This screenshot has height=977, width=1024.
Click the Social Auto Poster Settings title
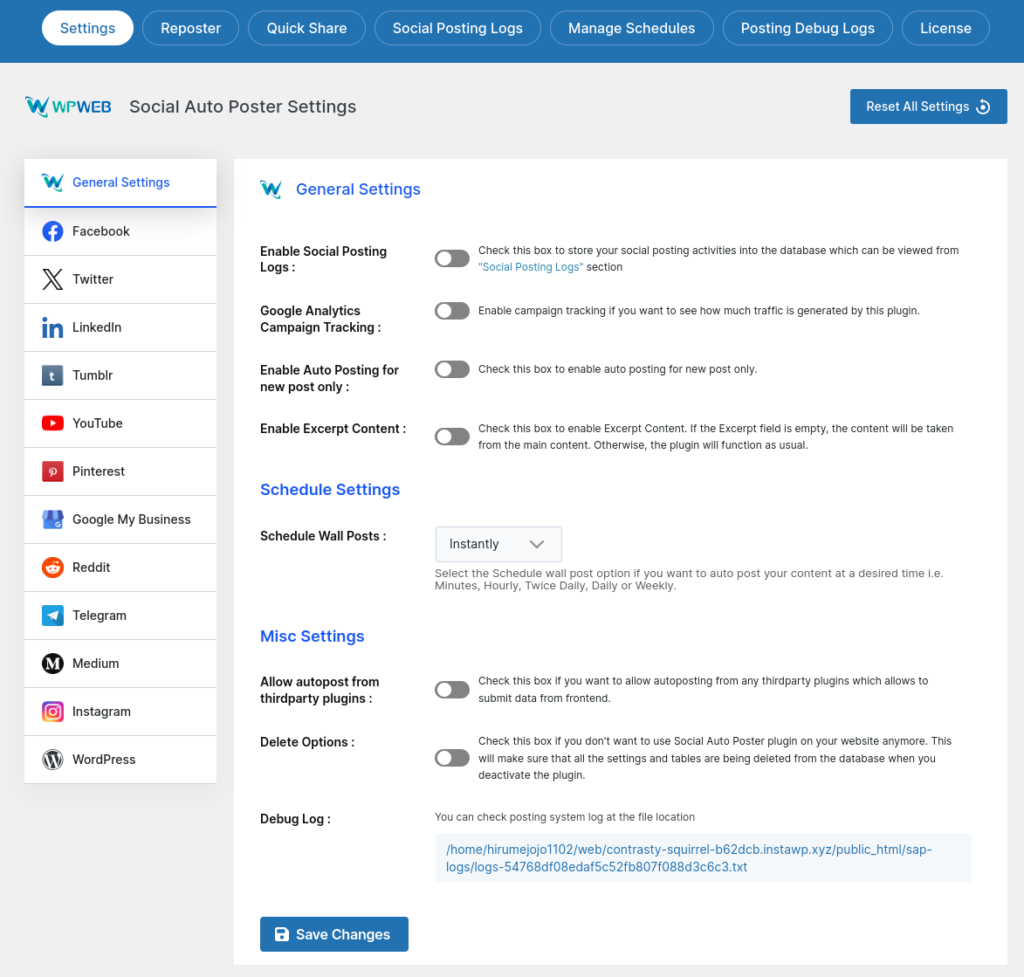click(242, 106)
